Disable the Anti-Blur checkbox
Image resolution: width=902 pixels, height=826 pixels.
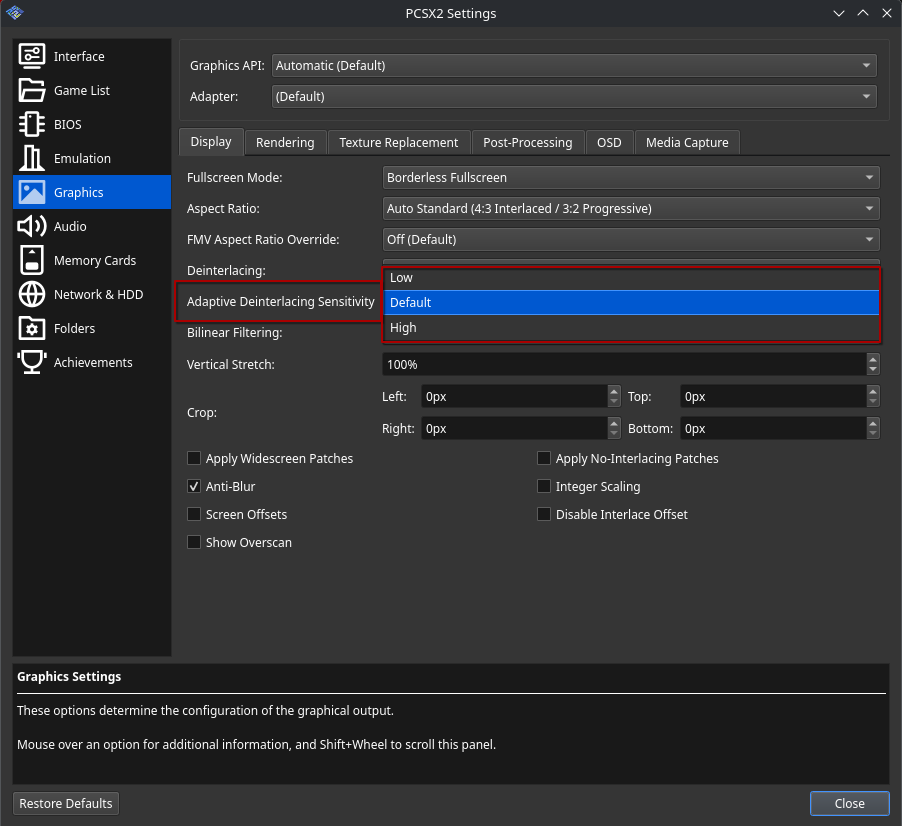coord(194,487)
